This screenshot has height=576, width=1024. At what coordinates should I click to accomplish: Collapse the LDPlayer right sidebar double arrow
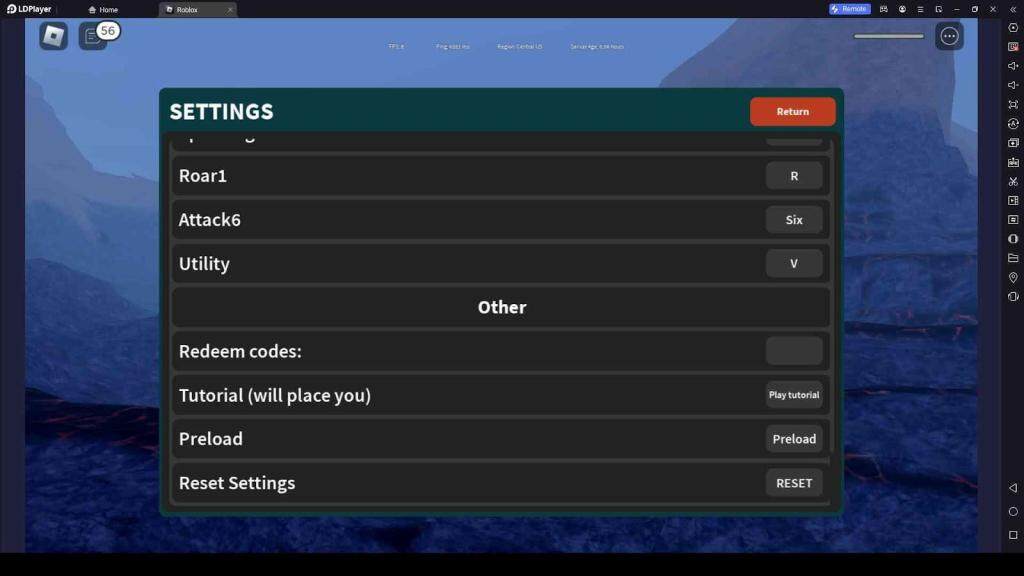(x=1013, y=9)
